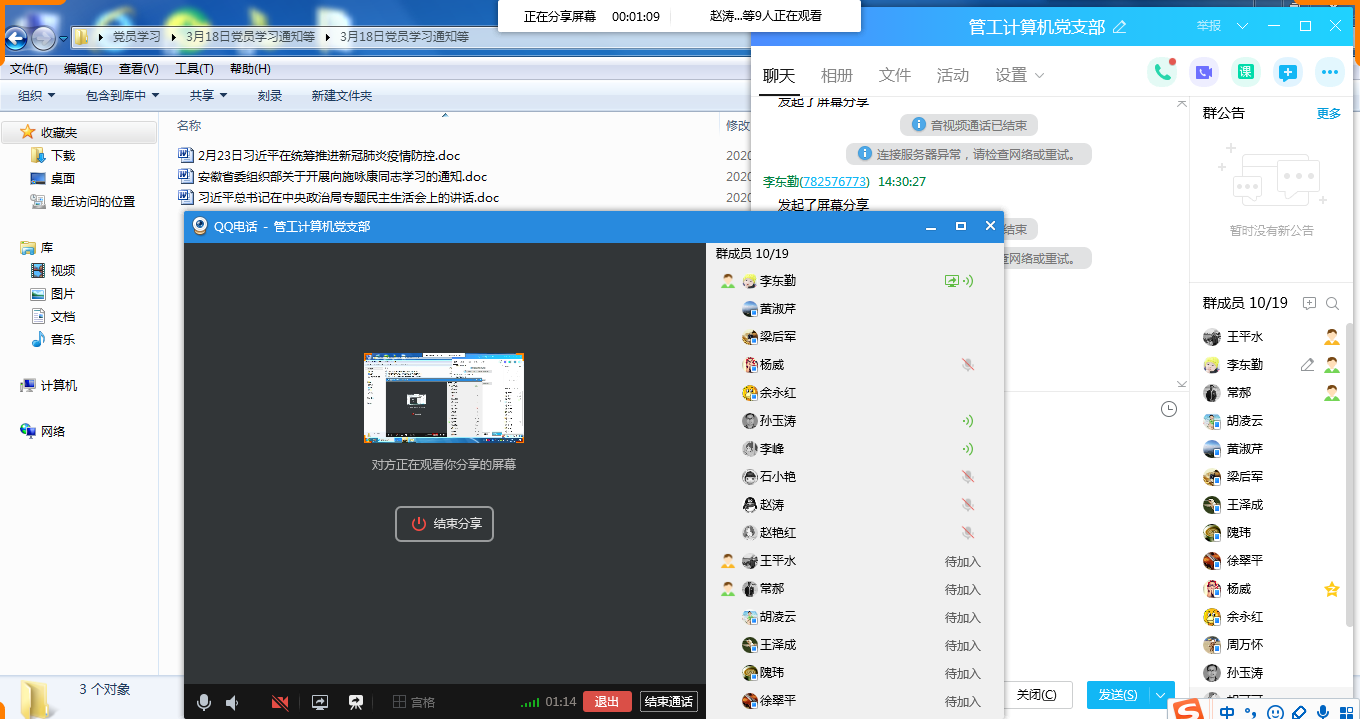
Task: Open Sogou emoji smiley icon
Action: 1275,713
